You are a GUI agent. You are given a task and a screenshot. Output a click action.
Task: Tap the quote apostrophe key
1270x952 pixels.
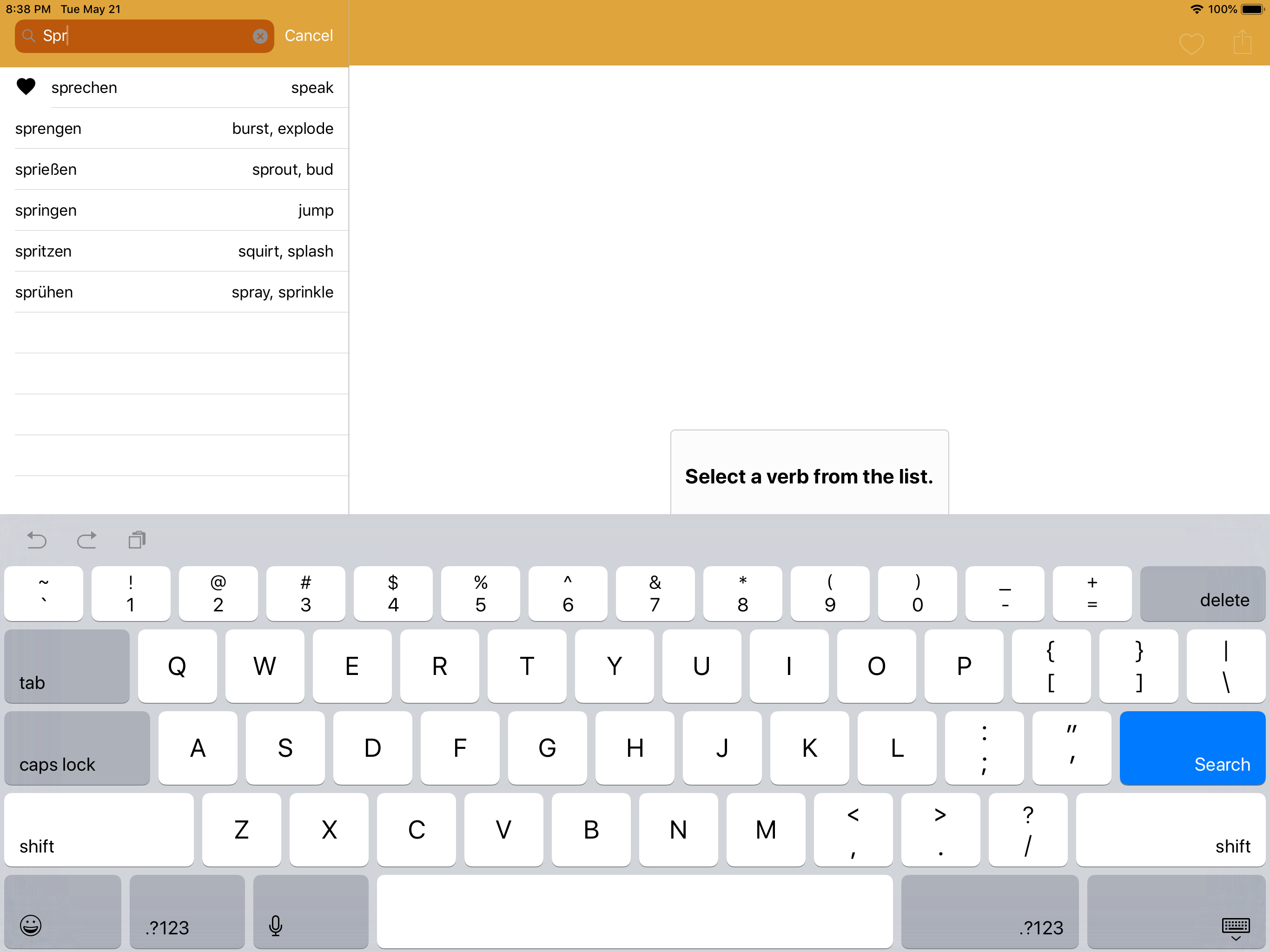1072,748
